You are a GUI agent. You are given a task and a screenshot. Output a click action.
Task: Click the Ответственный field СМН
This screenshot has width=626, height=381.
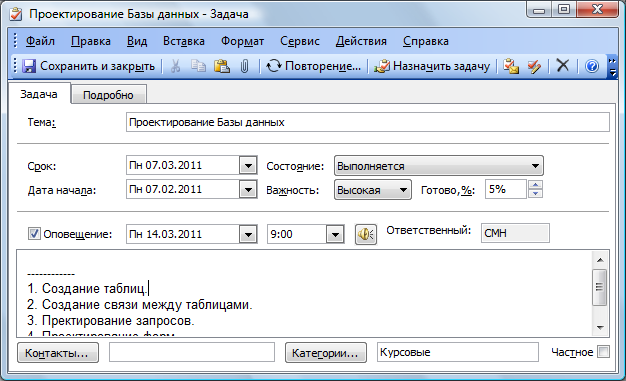point(515,233)
